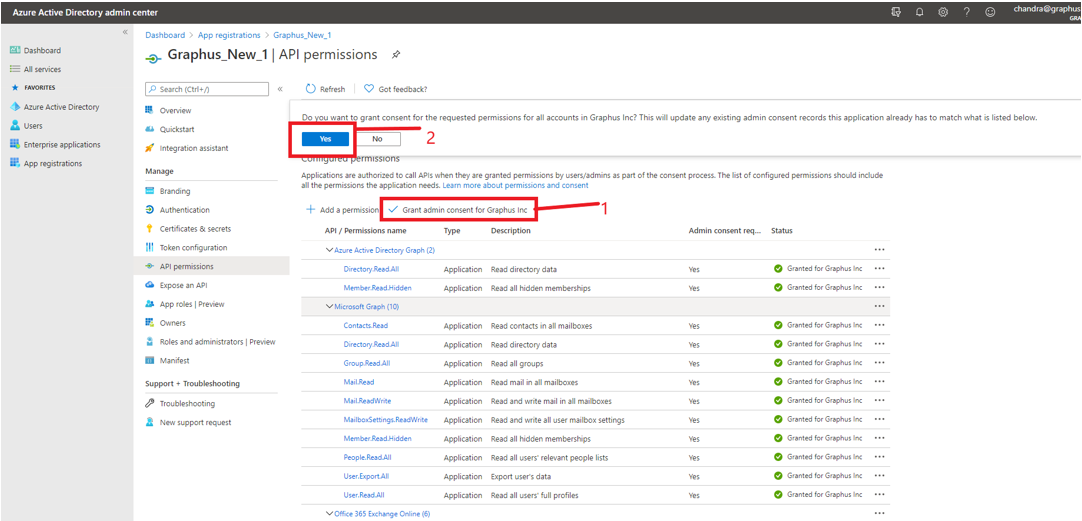
Task: Click the App registrations breadcrumb link
Action: pyautogui.click(x=229, y=35)
